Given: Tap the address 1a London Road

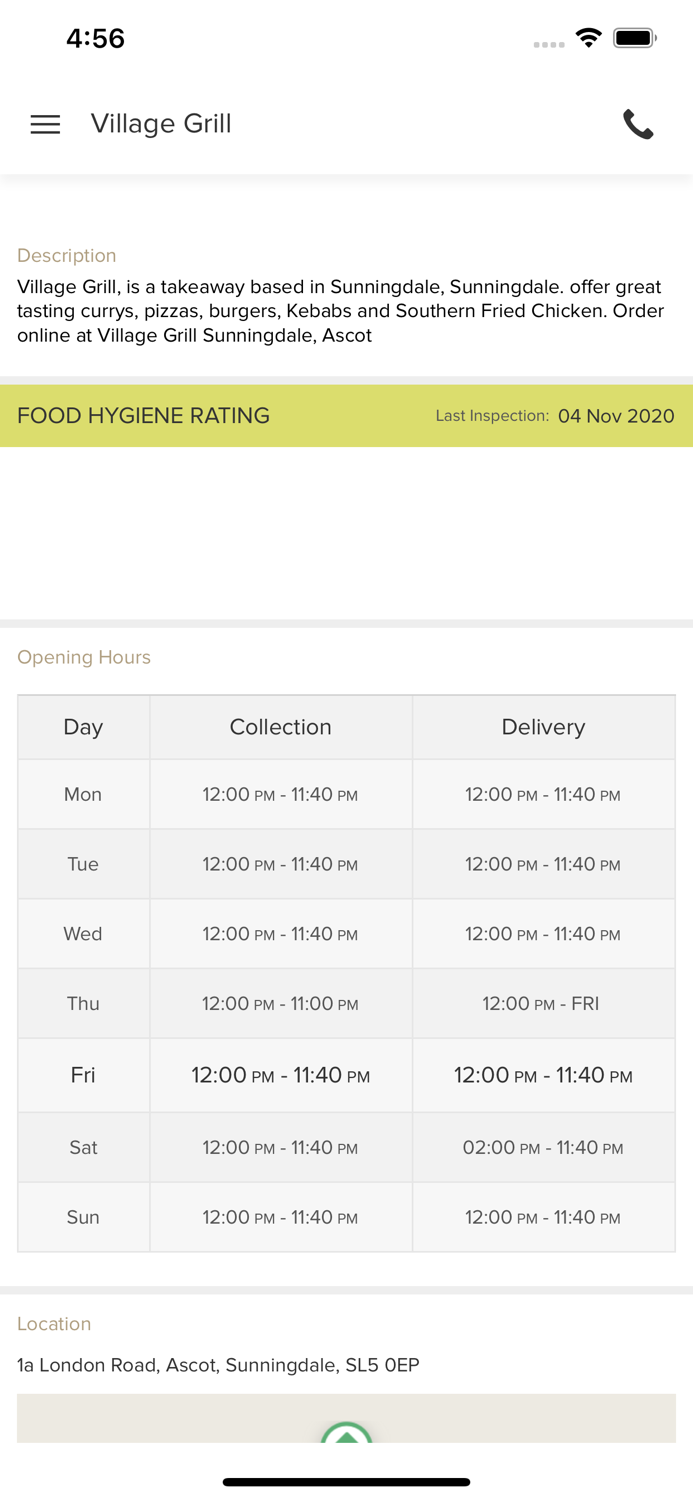Looking at the screenshot, I should [218, 1365].
